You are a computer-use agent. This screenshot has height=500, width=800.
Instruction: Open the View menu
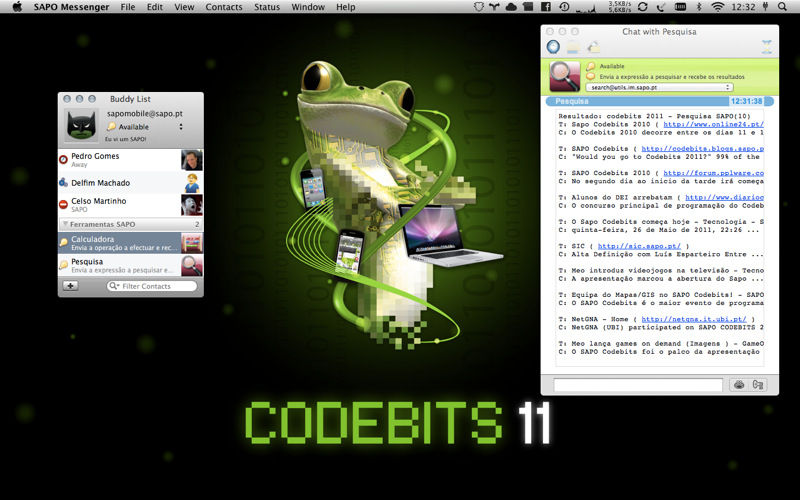pos(184,7)
